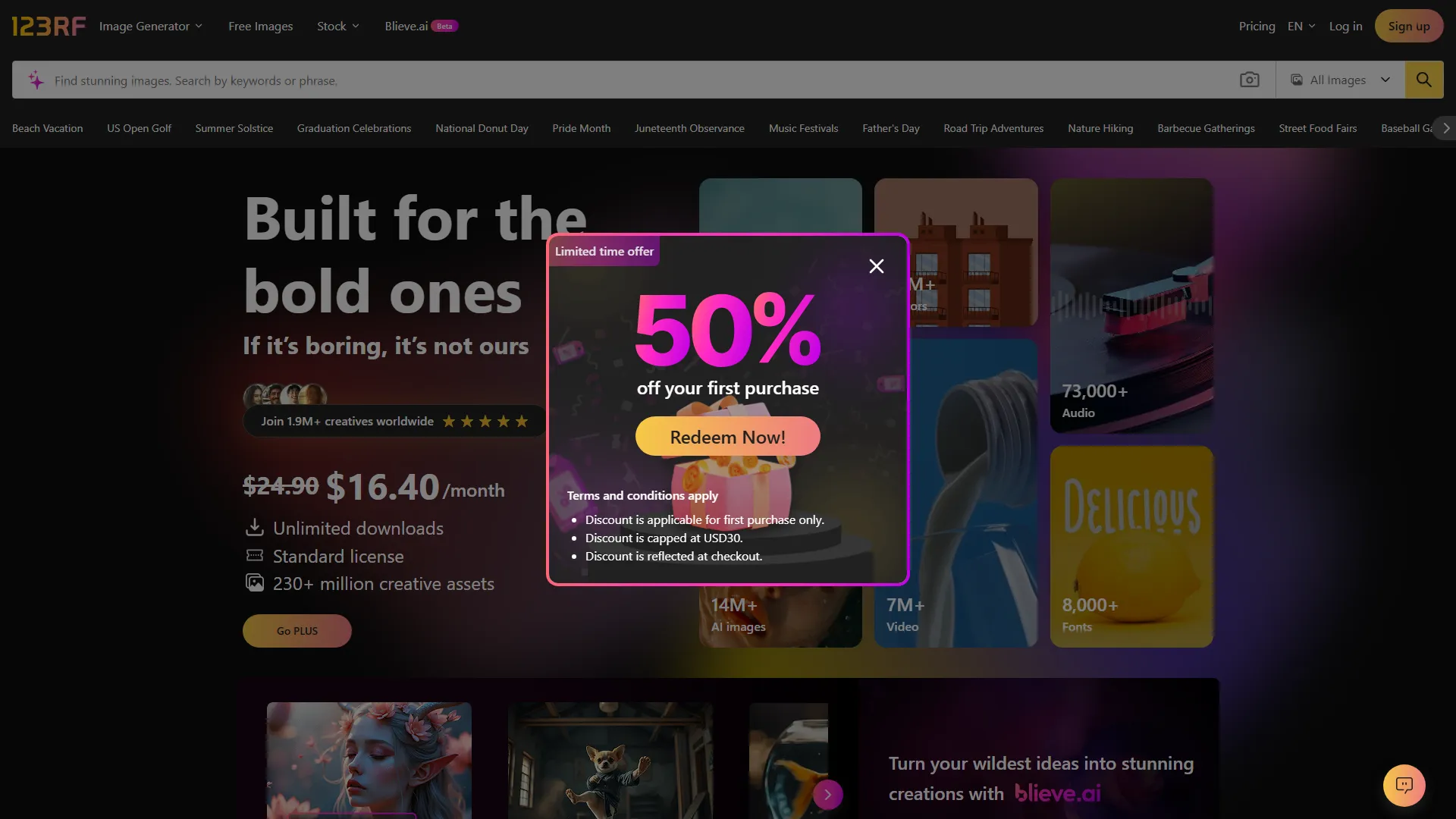Open Free Images menu item

click(x=260, y=26)
